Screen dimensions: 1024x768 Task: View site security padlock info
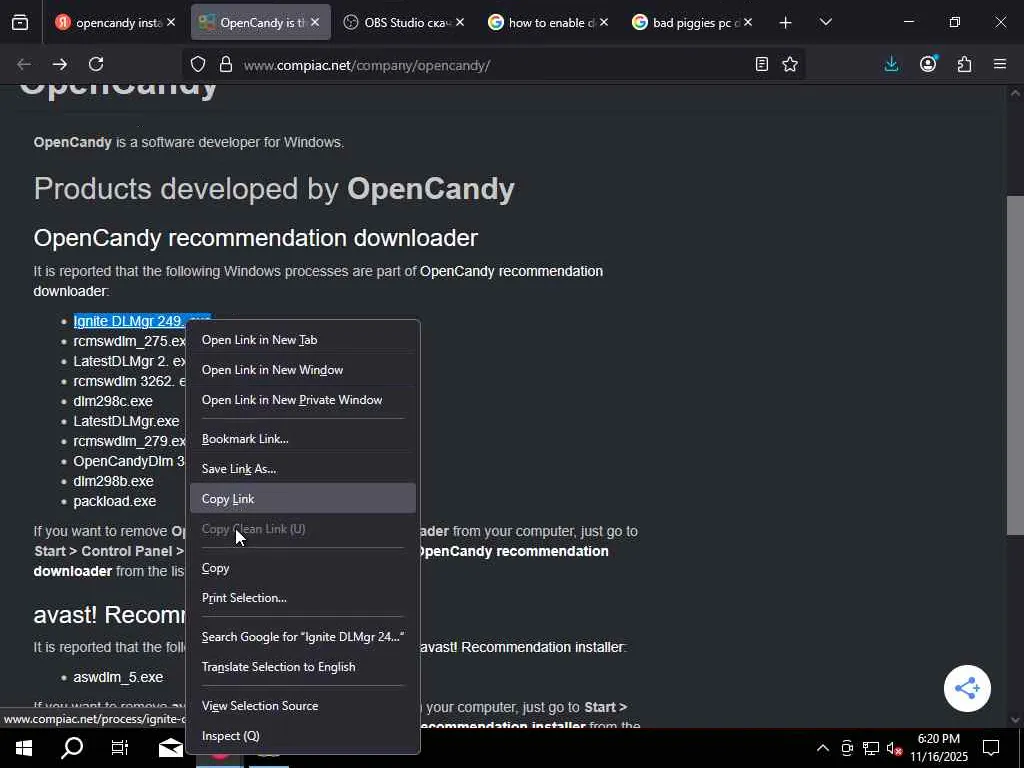(226, 64)
